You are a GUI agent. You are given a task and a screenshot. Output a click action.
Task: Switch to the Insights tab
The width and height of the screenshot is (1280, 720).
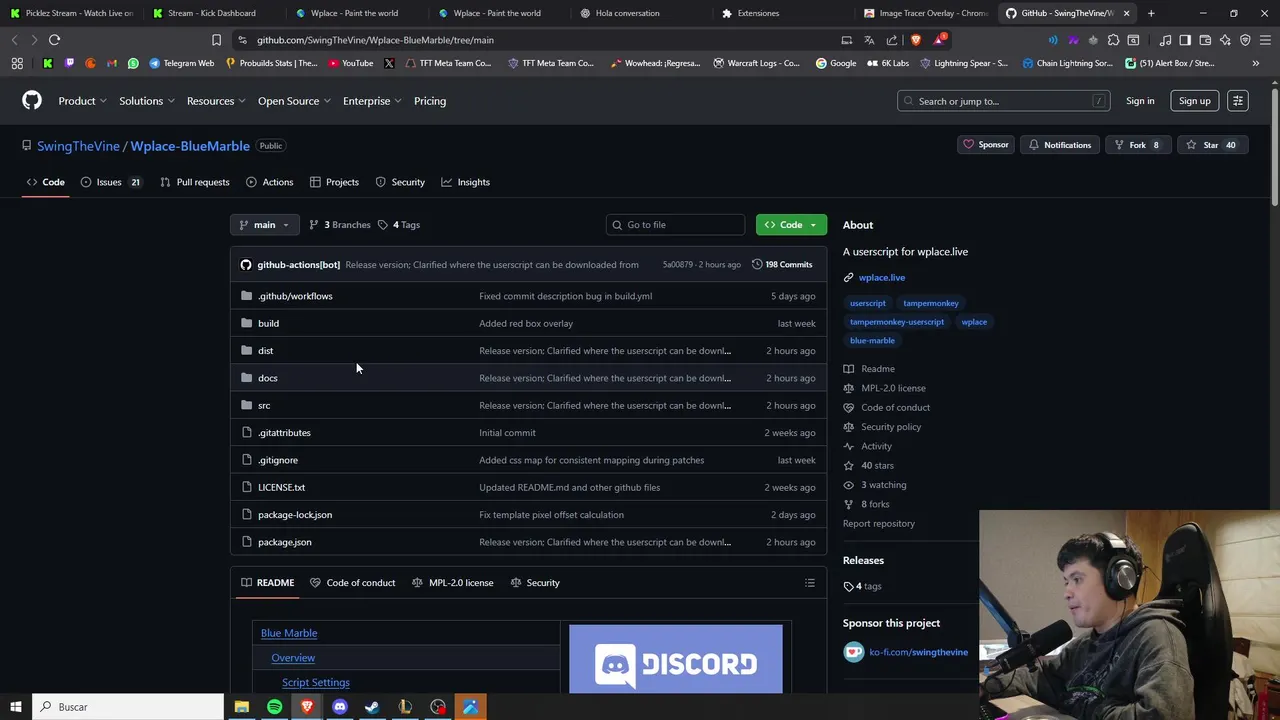pos(466,182)
